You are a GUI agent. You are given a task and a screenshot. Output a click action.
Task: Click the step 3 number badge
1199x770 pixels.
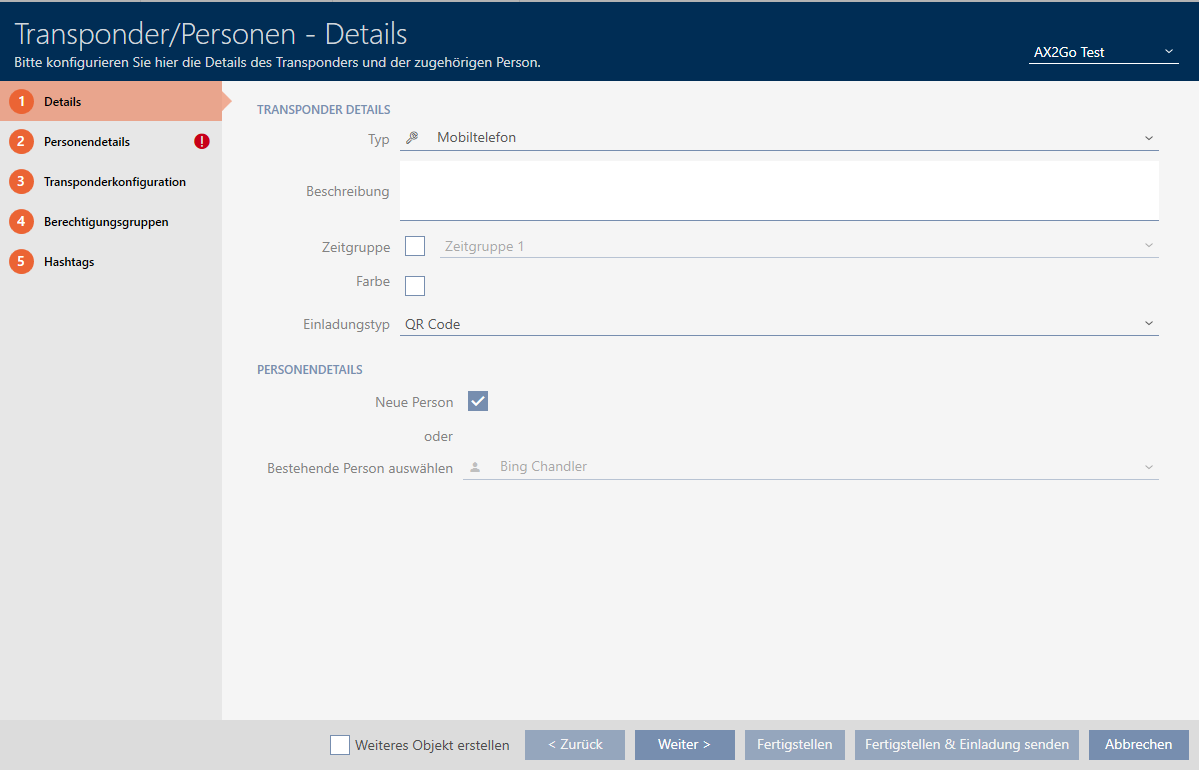[x=21, y=182]
